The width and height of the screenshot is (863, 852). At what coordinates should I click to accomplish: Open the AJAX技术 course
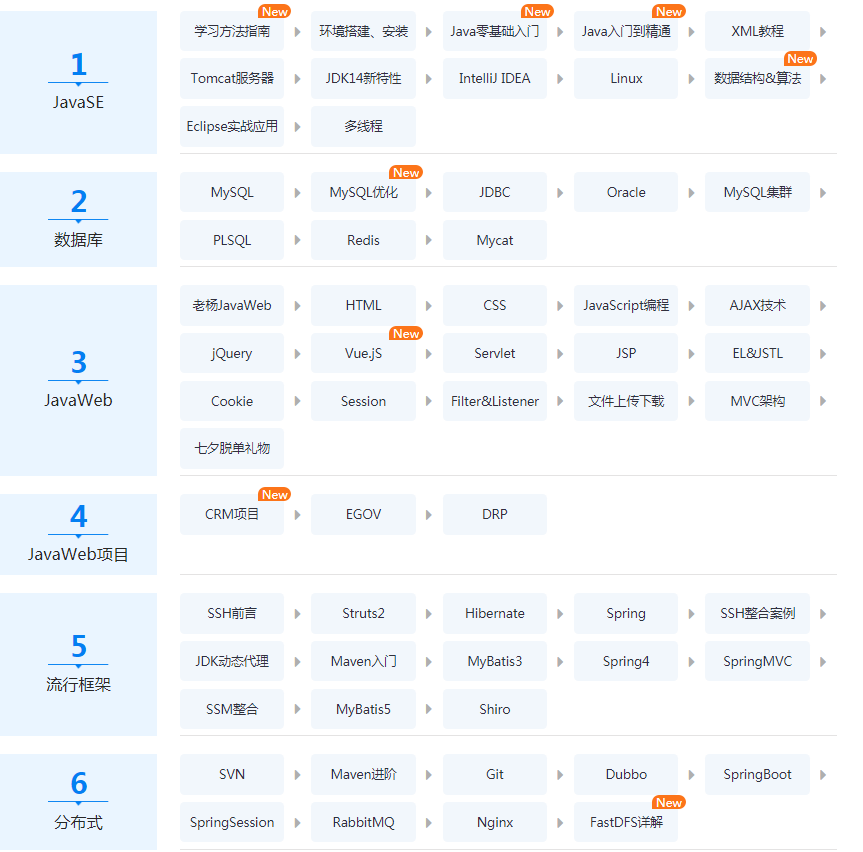pos(757,305)
